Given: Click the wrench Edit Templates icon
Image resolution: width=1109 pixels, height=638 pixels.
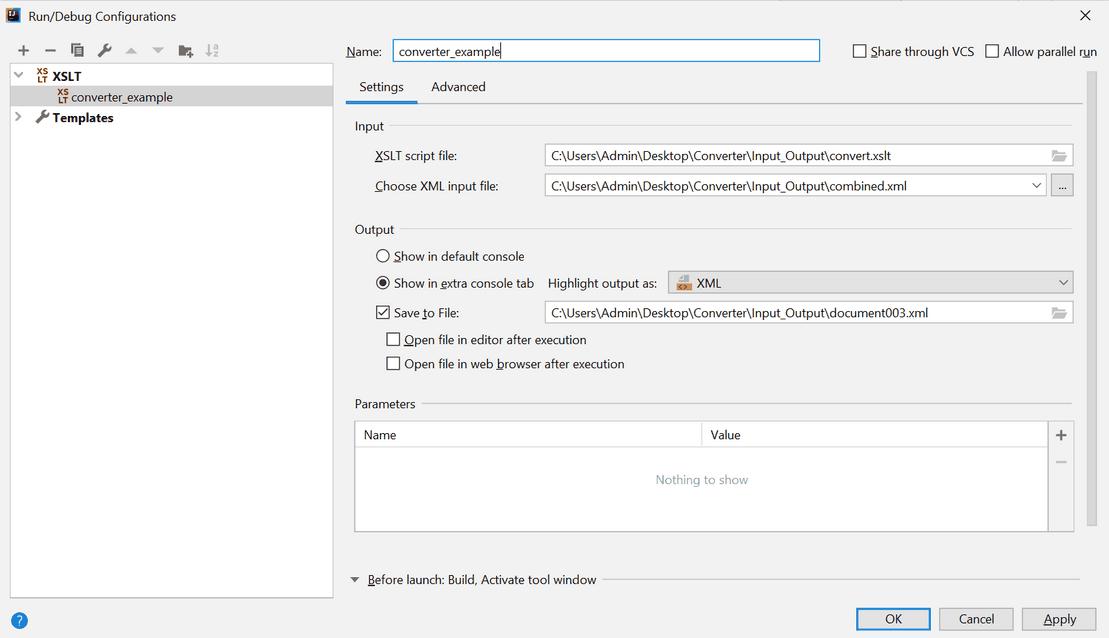Looking at the screenshot, I should (x=104, y=51).
